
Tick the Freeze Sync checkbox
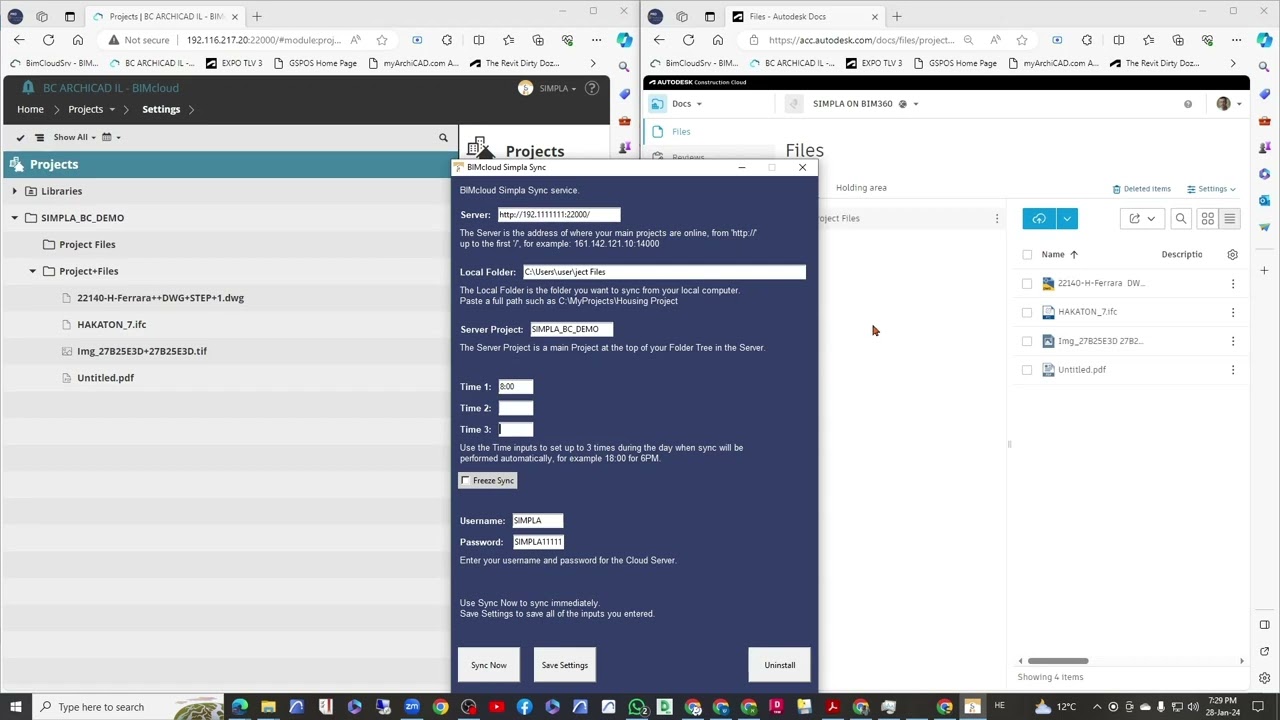(465, 481)
